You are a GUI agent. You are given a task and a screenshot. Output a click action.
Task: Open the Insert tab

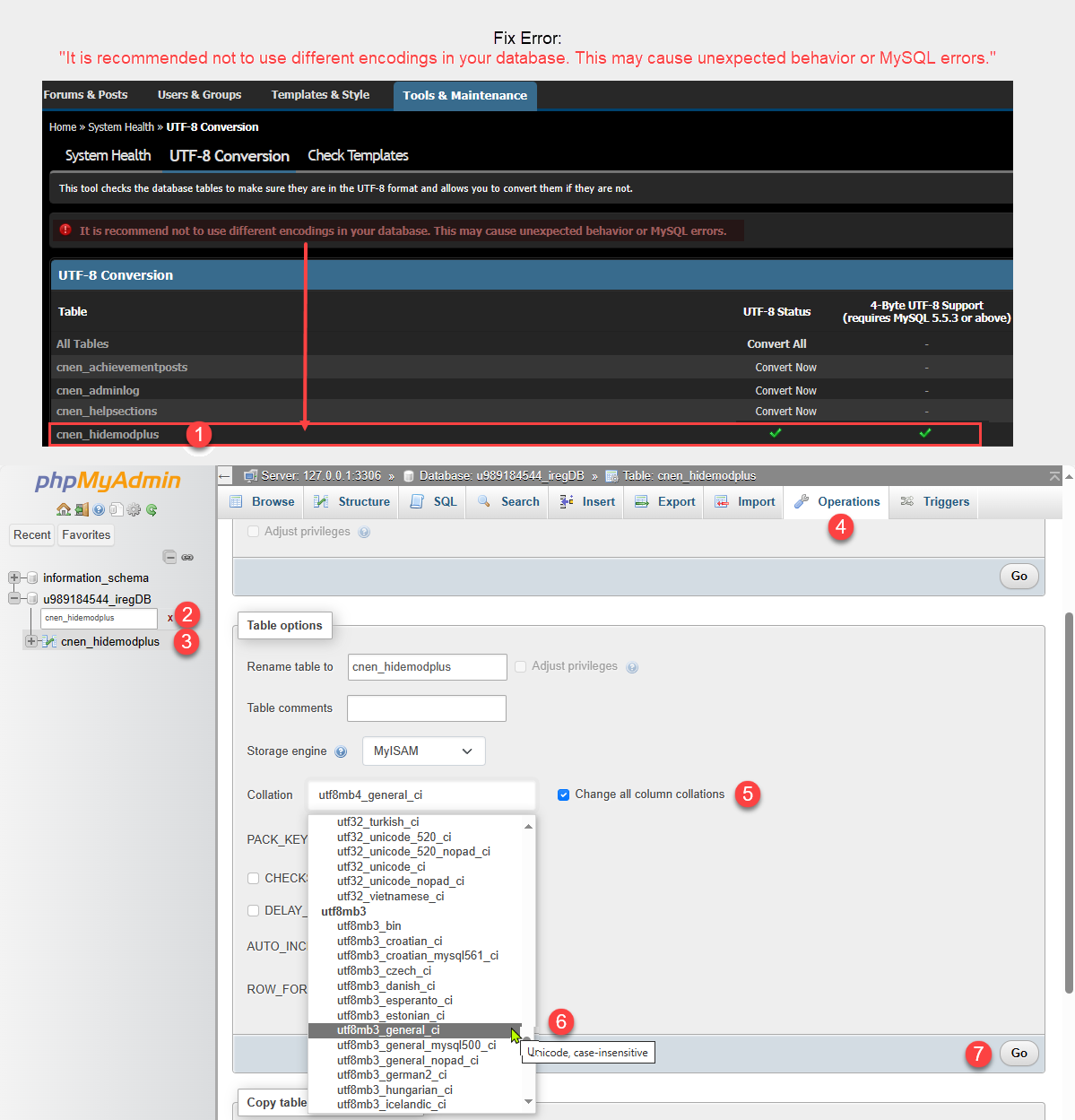click(586, 502)
